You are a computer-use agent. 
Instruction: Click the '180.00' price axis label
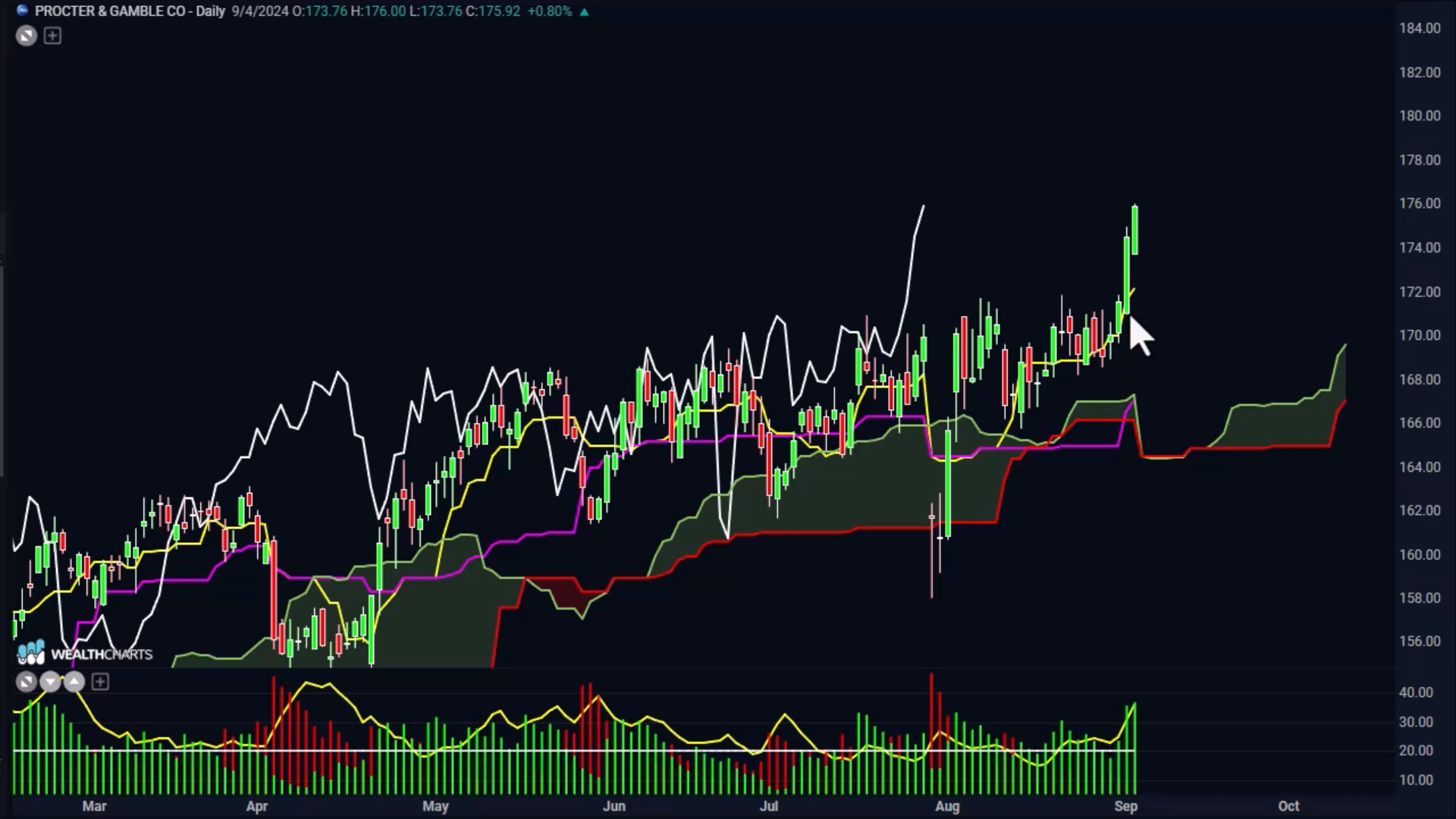pyautogui.click(x=1420, y=115)
